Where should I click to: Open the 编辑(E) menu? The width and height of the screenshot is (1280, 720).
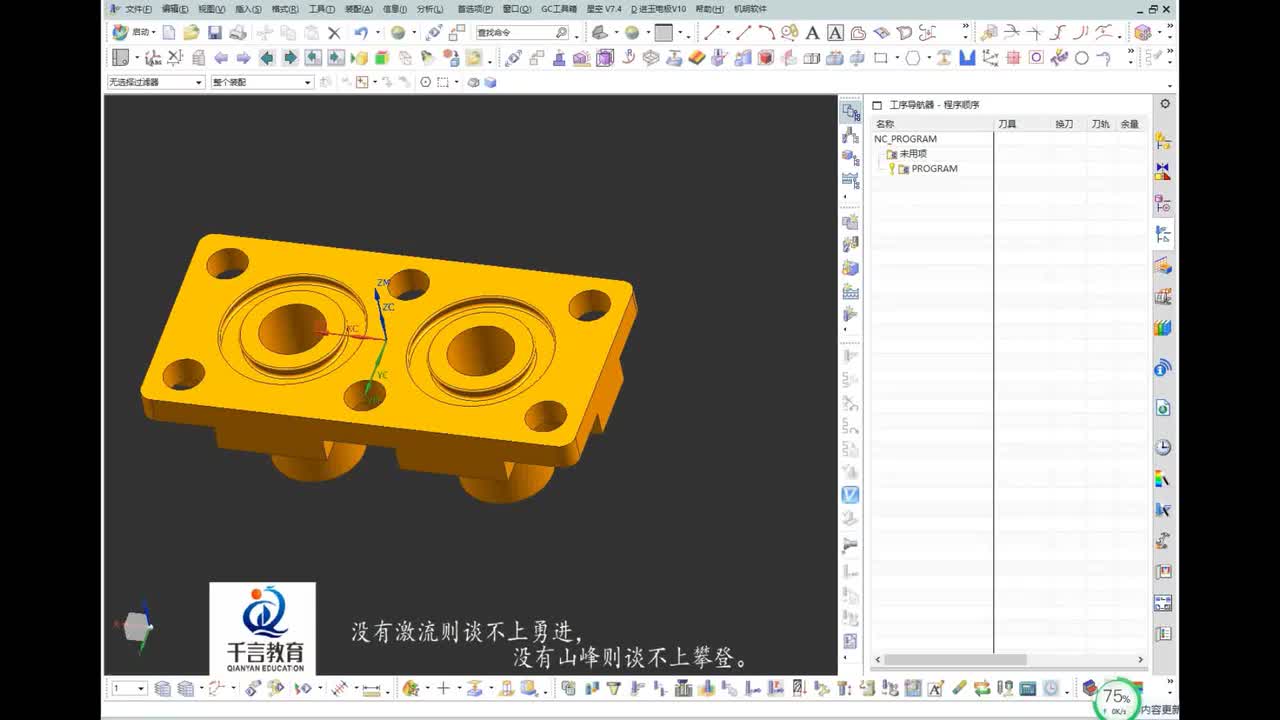pyautogui.click(x=175, y=9)
